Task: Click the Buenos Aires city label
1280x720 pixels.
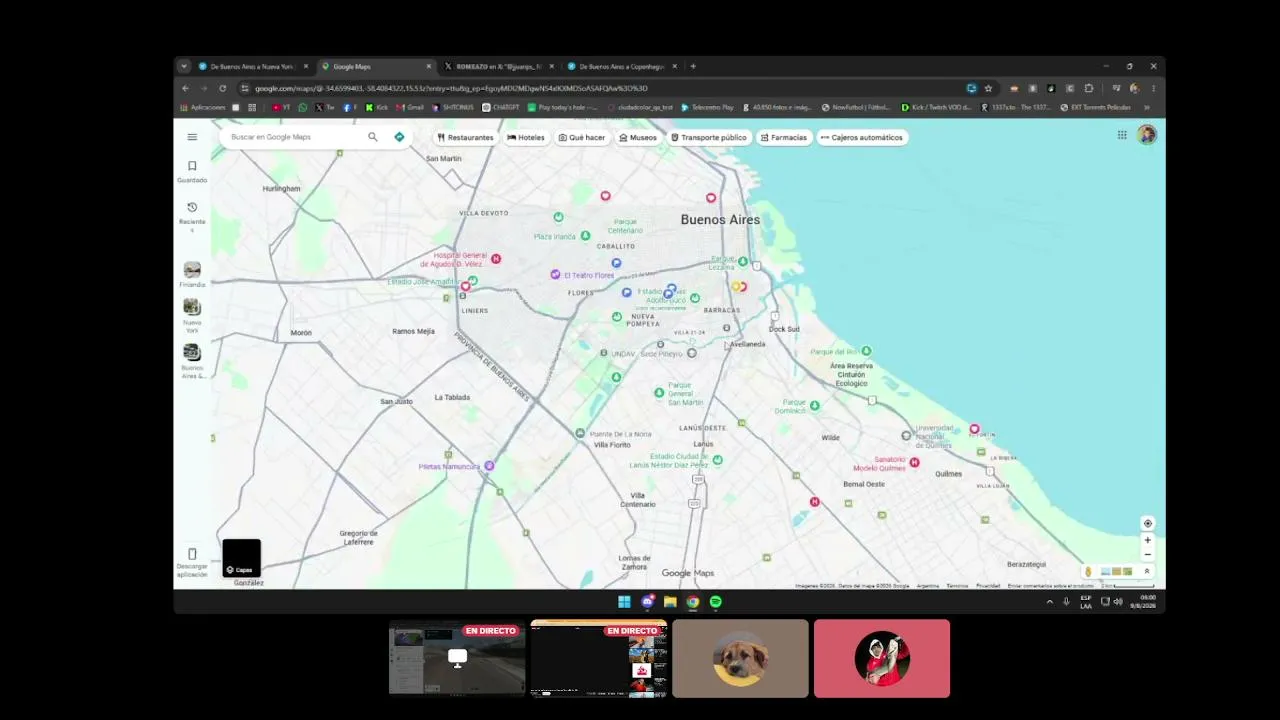Action: [720, 219]
